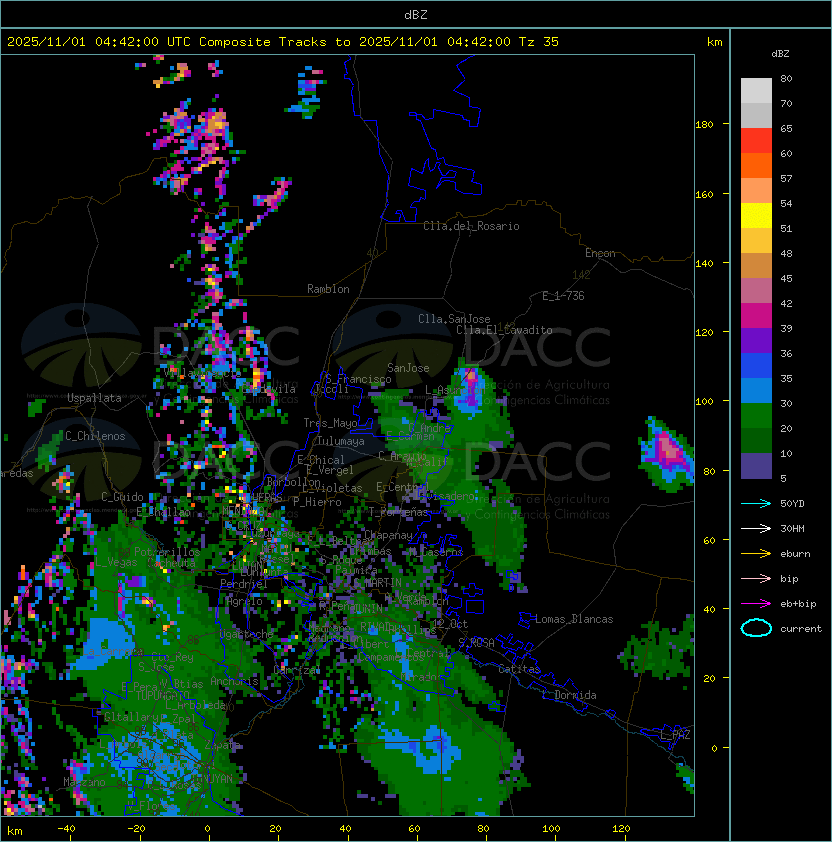Pick the light blue swatch between 35 and 30
Screen dimensions: 832x842
[756, 391]
